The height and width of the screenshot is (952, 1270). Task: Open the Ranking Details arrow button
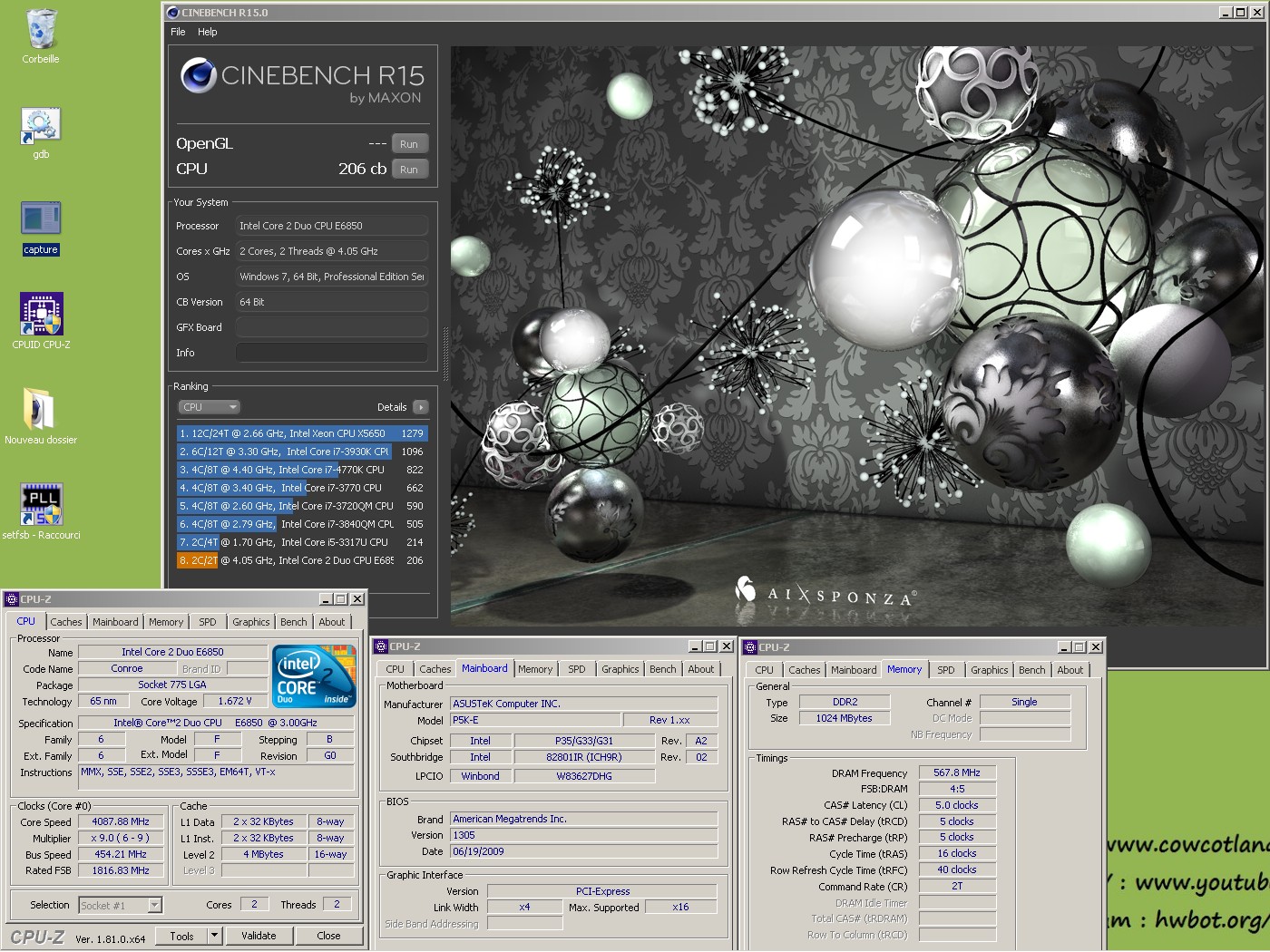coord(421,407)
